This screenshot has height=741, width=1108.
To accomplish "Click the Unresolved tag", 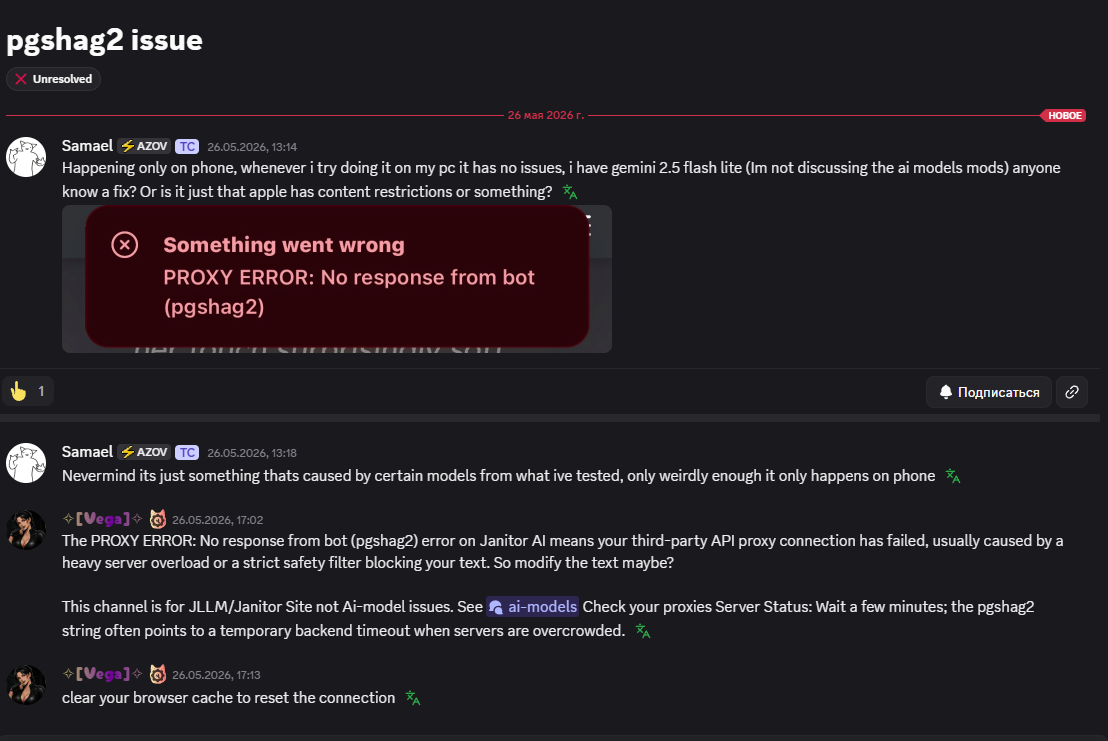I will (x=54, y=79).
